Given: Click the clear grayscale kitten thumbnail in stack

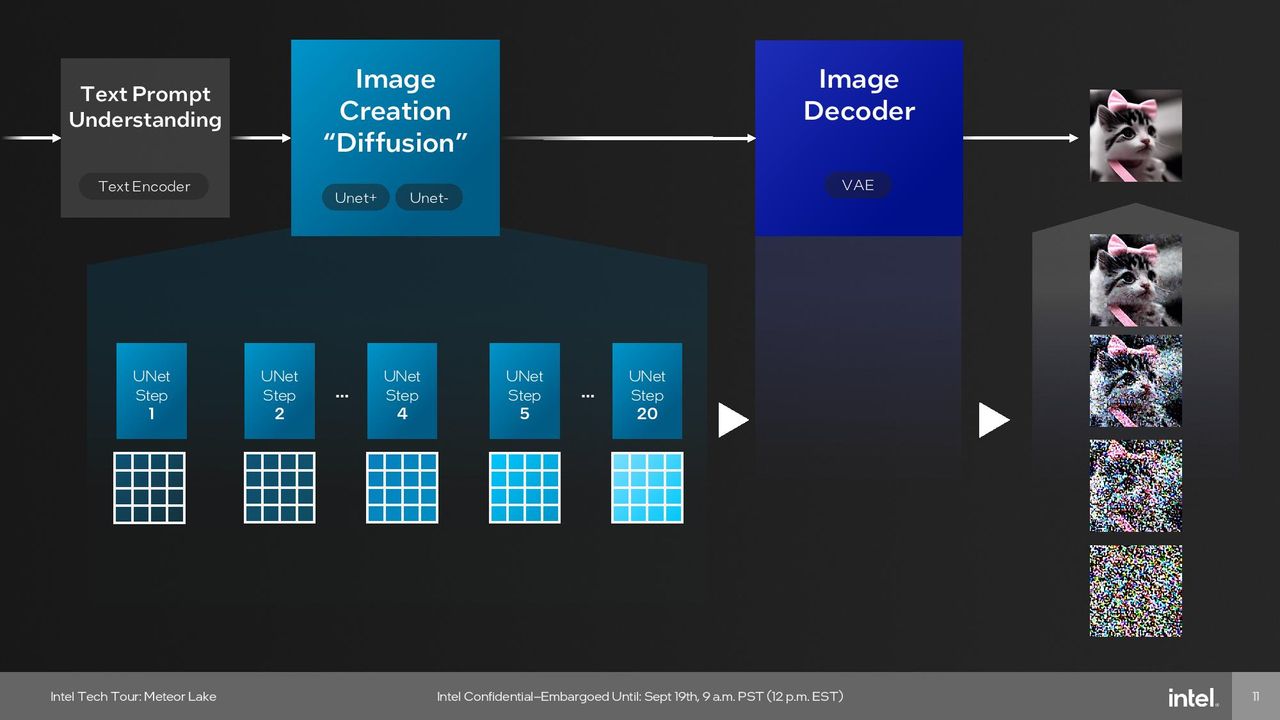Looking at the screenshot, I should (1136, 280).
